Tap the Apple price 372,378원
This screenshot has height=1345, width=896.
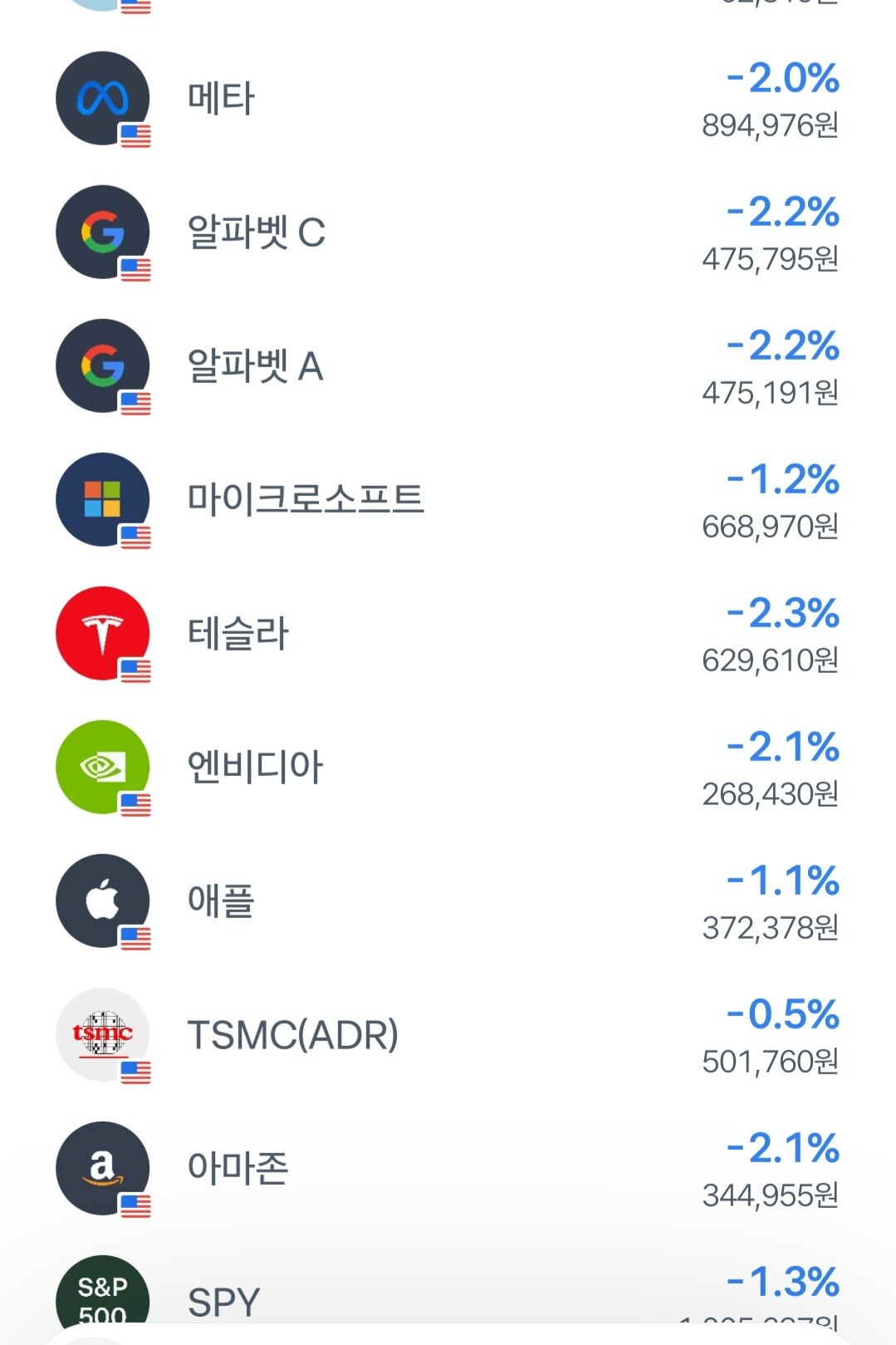click(770, 928)
